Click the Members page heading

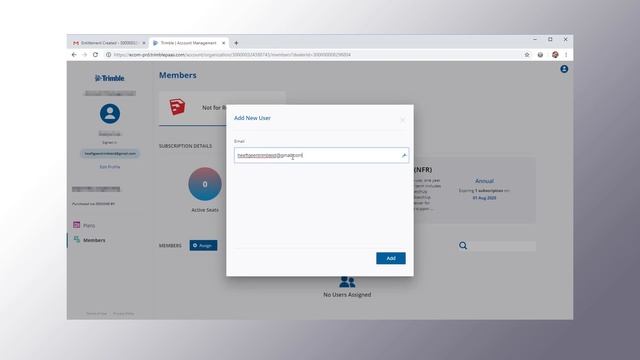(x=178, y=75)
